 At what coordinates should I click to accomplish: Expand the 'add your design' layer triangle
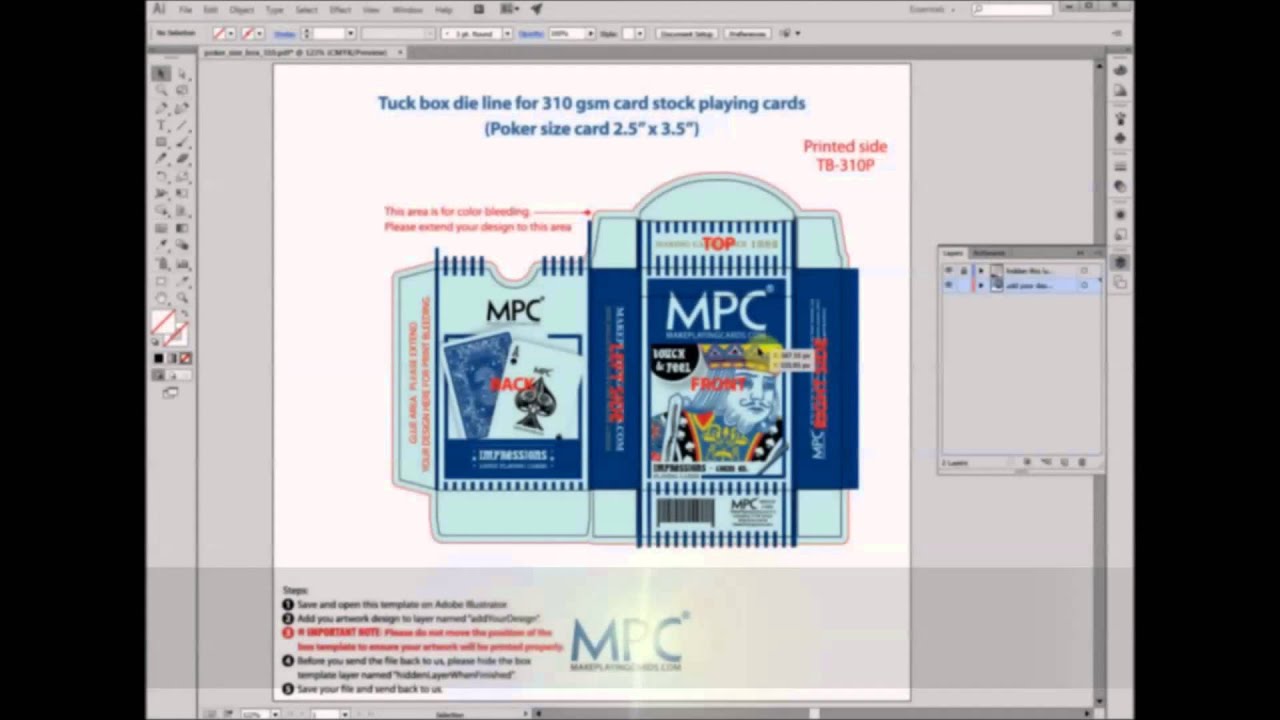point(980,285)
